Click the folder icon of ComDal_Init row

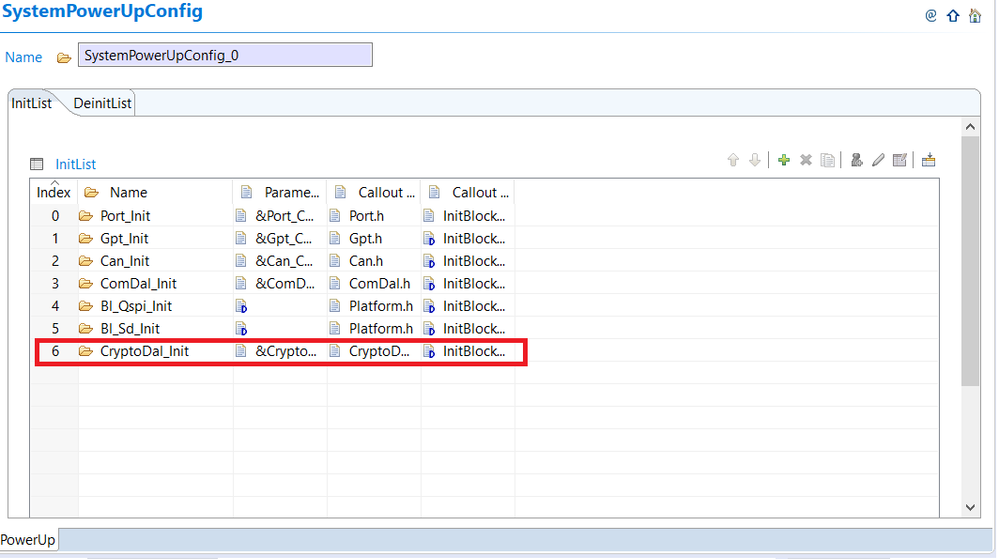[x=86, y=284]
